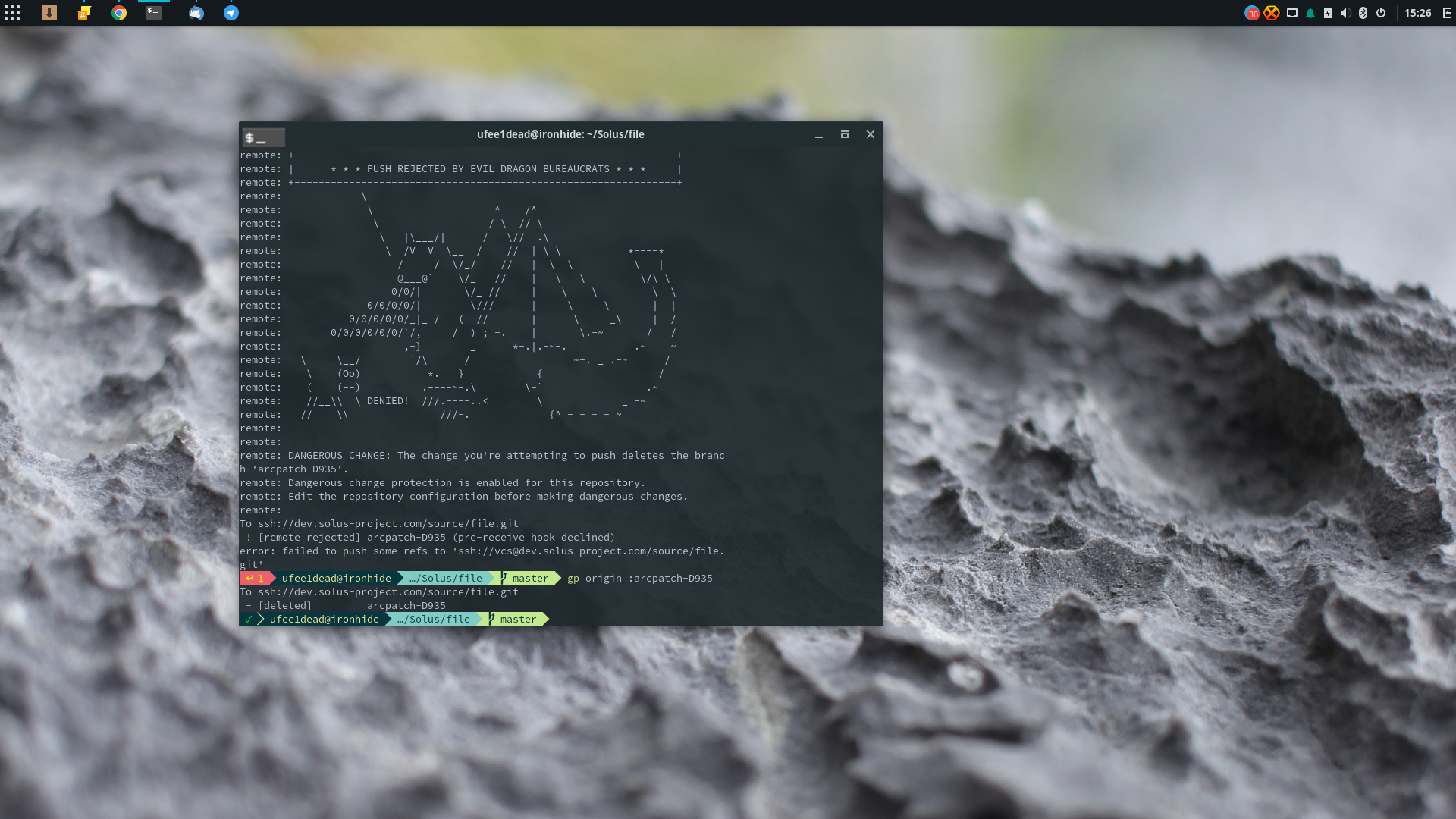The width and height of the screenshot is (1456, 819).
Task: Click the '[deleted] arcpatch-D935' output line
Action: pyautogui.click(x=346, y=606)
